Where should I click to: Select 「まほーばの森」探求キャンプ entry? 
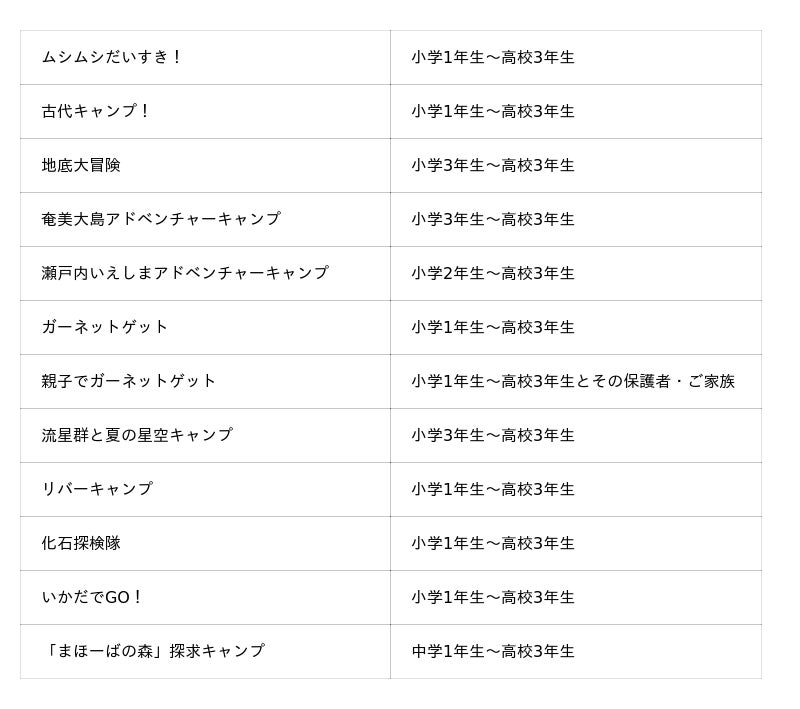(x=153, y=652)
